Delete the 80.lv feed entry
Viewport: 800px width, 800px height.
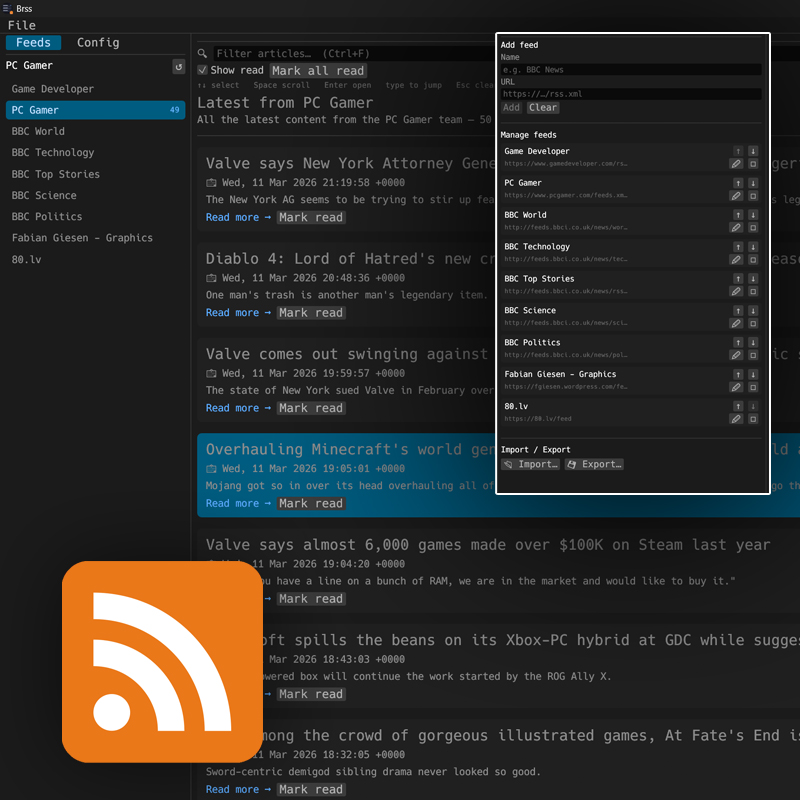(752, 419)
